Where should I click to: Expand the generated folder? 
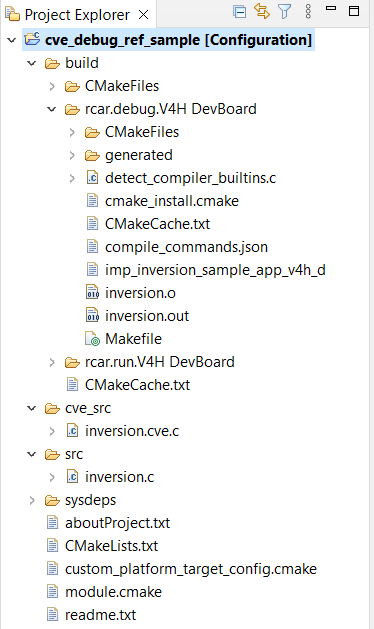[x=72, y=155]
